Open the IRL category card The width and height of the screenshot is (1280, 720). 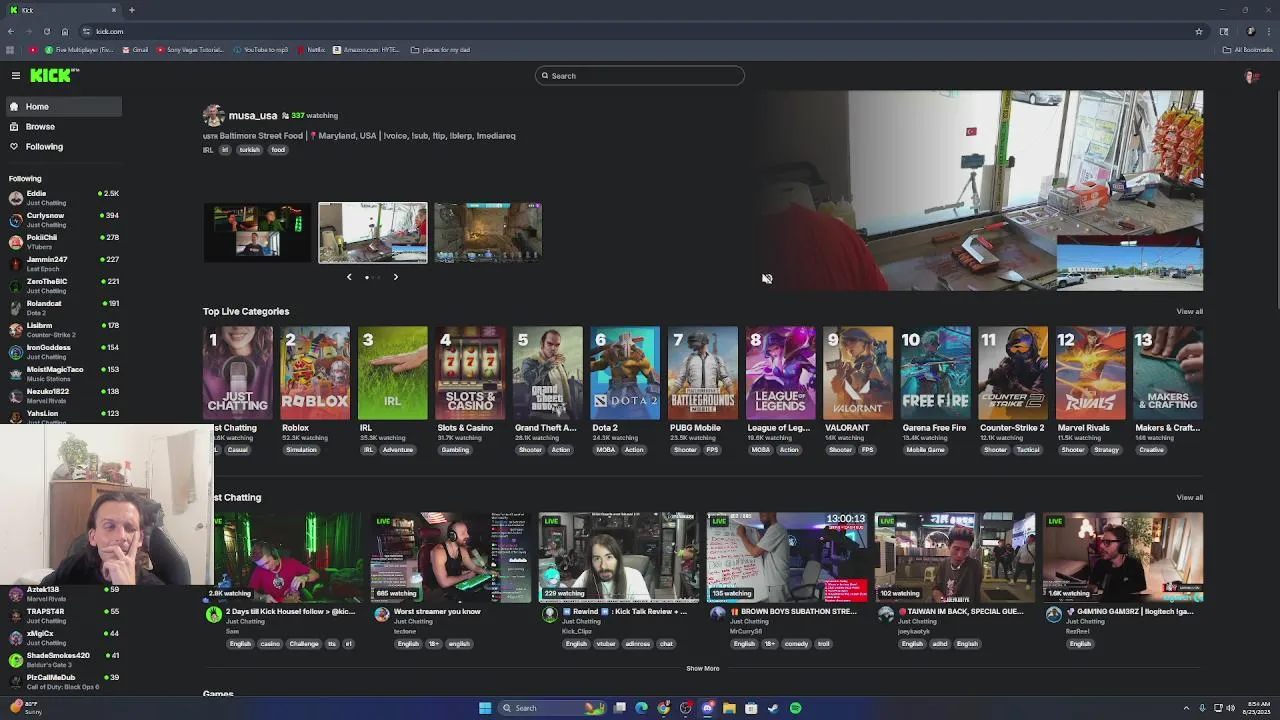393,372
